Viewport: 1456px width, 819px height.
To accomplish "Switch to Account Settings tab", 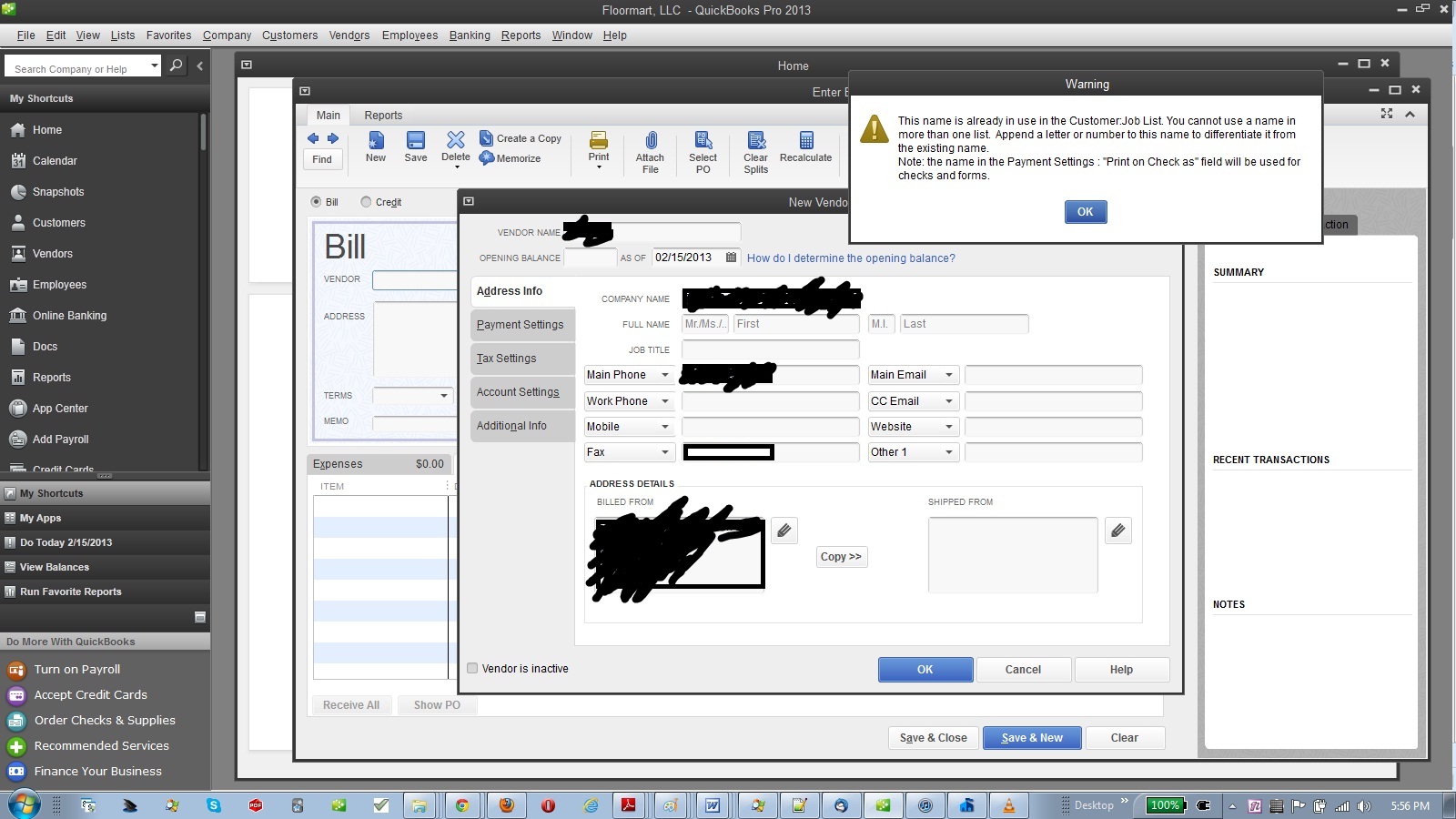I will click(x=522, y=392).
